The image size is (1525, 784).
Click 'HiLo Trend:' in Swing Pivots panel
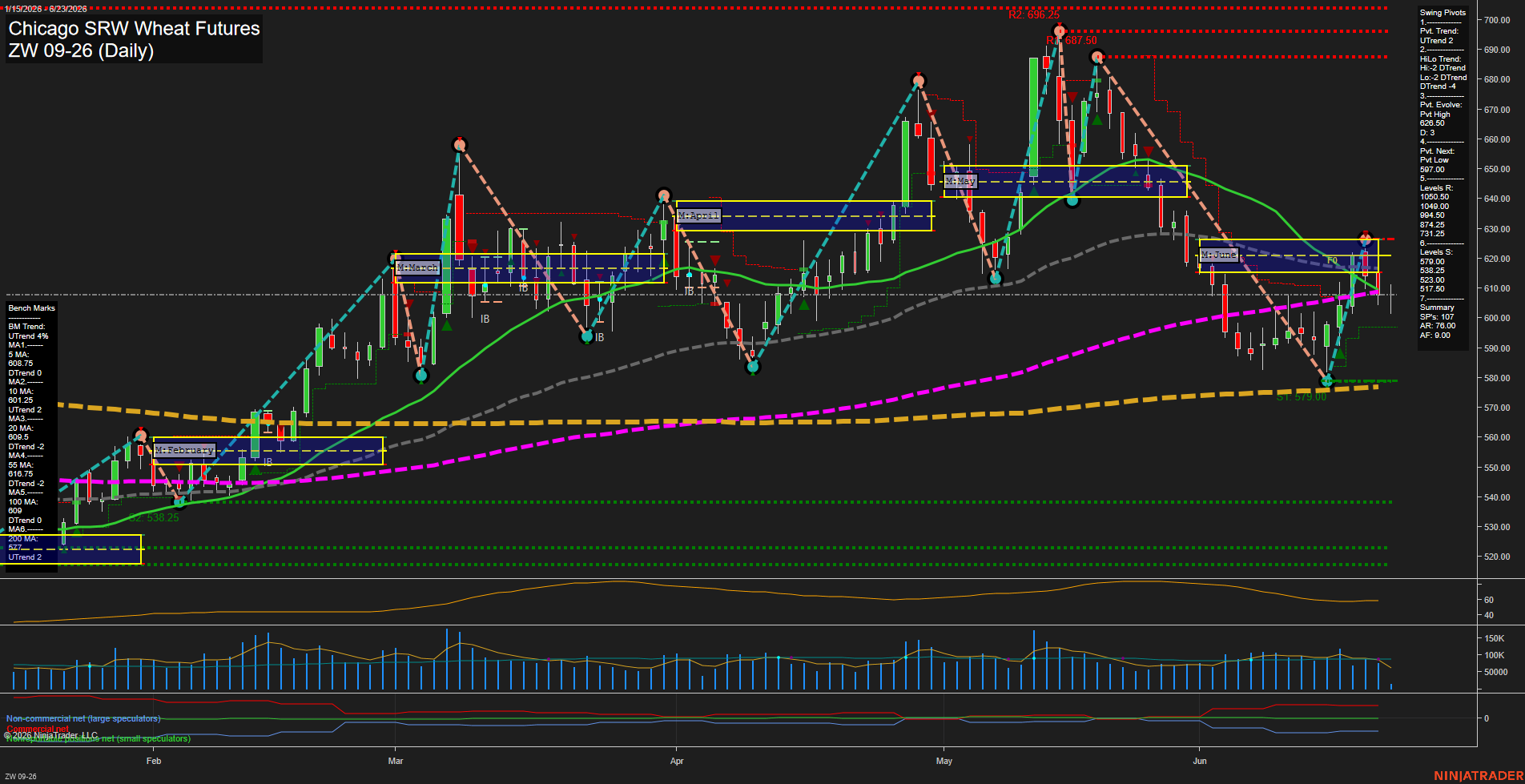pos(1440,59)
